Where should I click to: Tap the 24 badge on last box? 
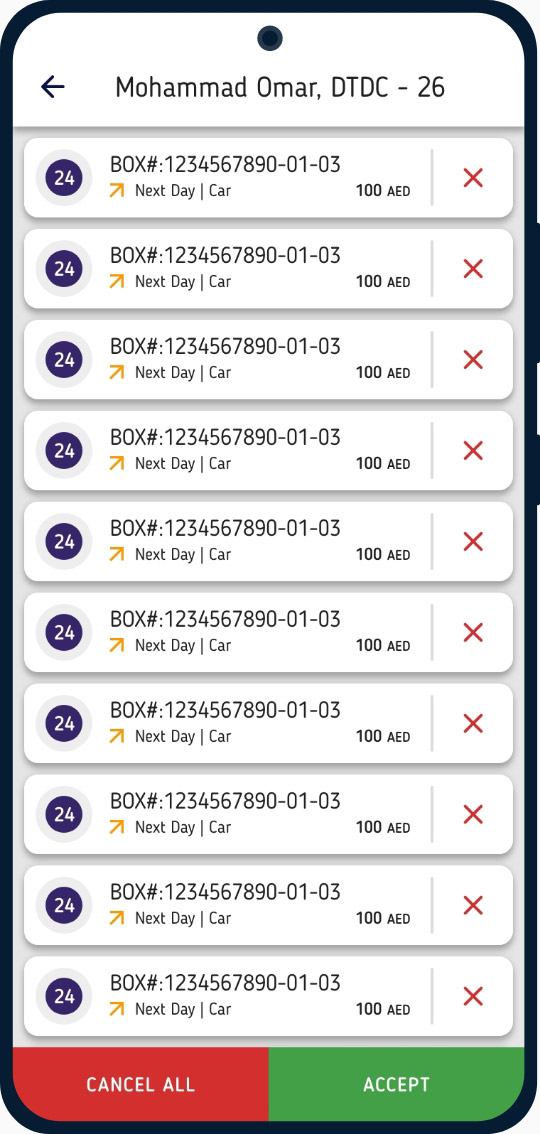[64, 997]
